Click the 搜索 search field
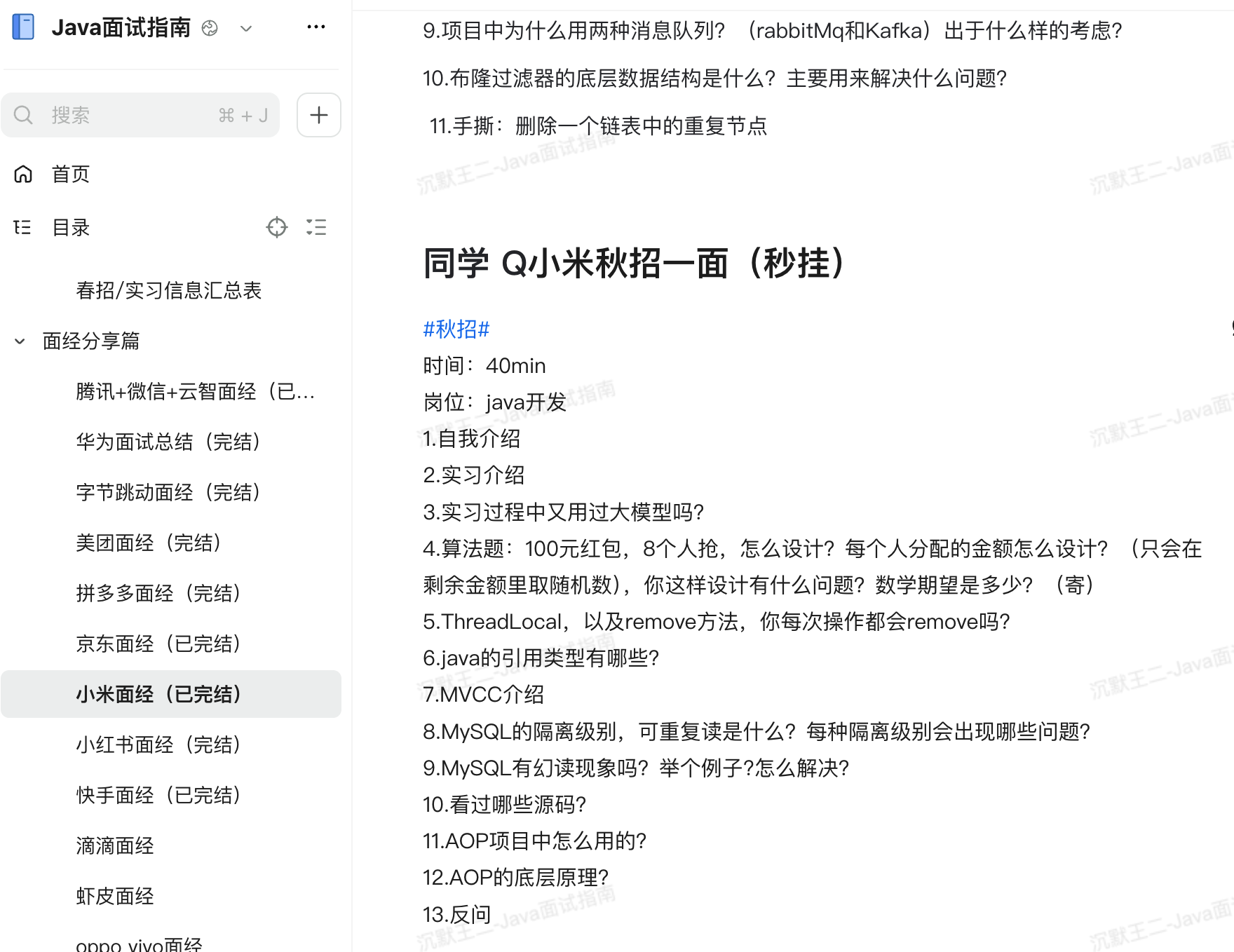The height and width of the screenshot is (952, 1234). (140, 115)
